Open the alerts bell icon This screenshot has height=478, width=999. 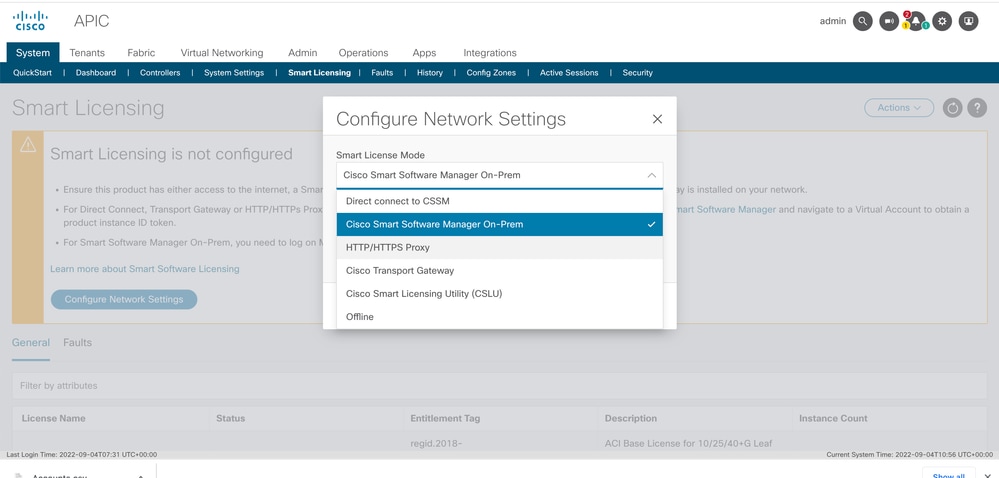point(916,21)
